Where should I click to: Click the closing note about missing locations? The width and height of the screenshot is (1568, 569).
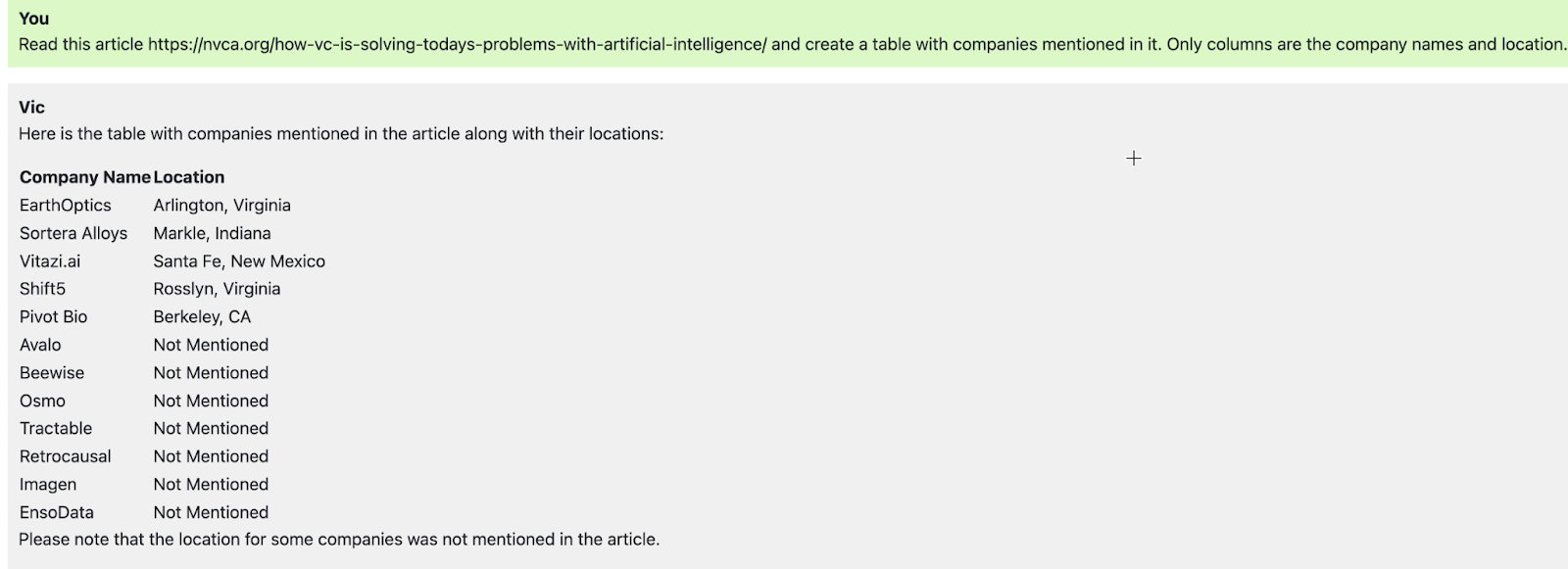click(x=339, y=540)
